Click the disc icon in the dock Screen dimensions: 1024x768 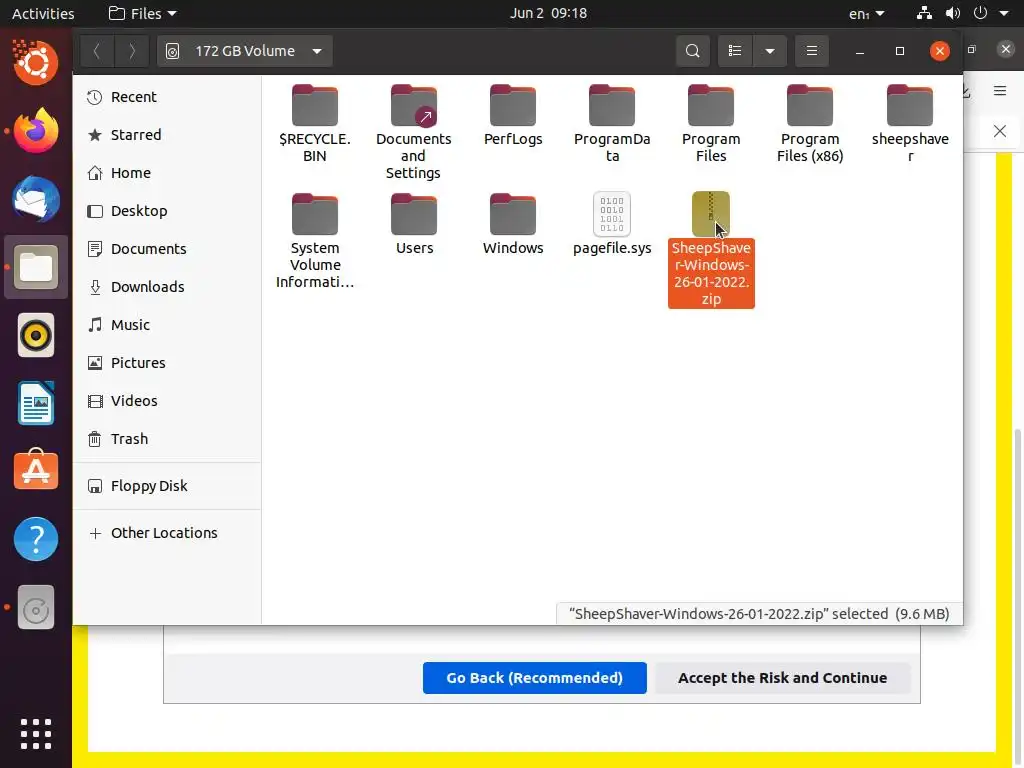pyautogui.click(x=36, y=607)
